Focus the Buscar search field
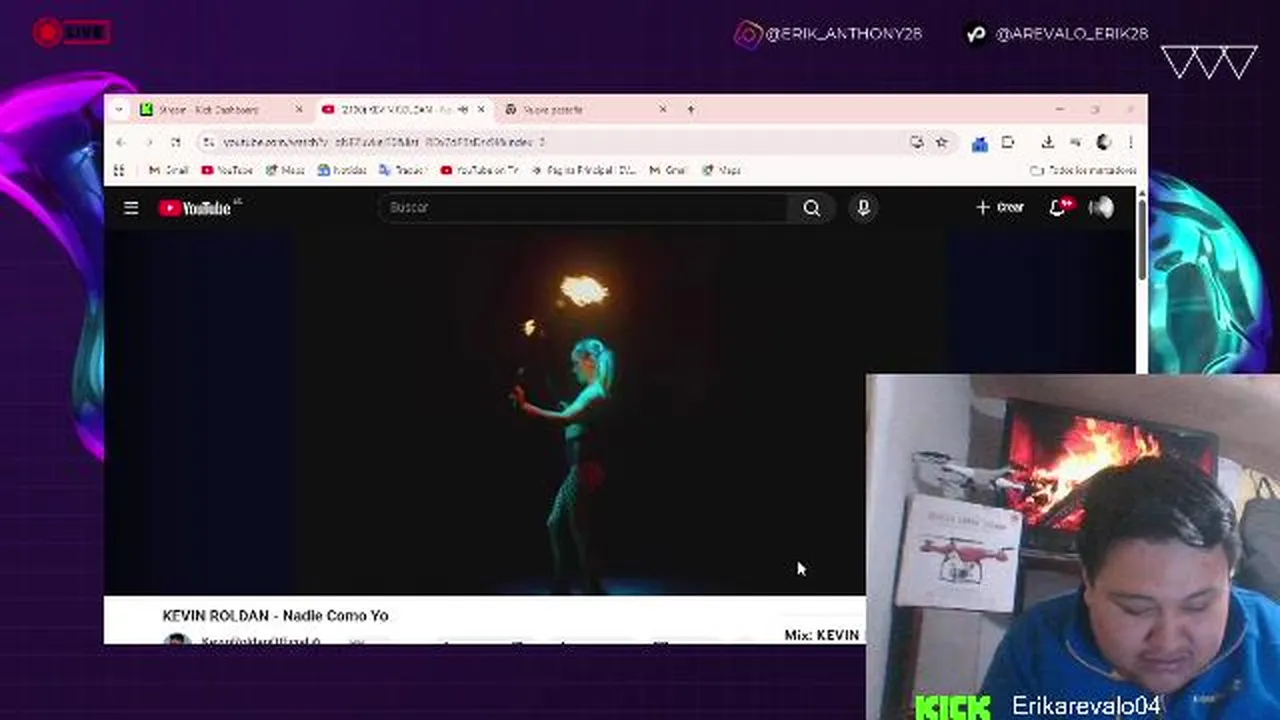 pyautogui.click(x=585, y=207)
